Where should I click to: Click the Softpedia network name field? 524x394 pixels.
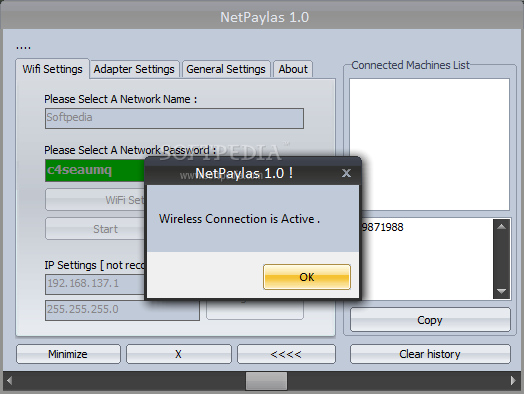pyautogui.click(x=174, y=118)
